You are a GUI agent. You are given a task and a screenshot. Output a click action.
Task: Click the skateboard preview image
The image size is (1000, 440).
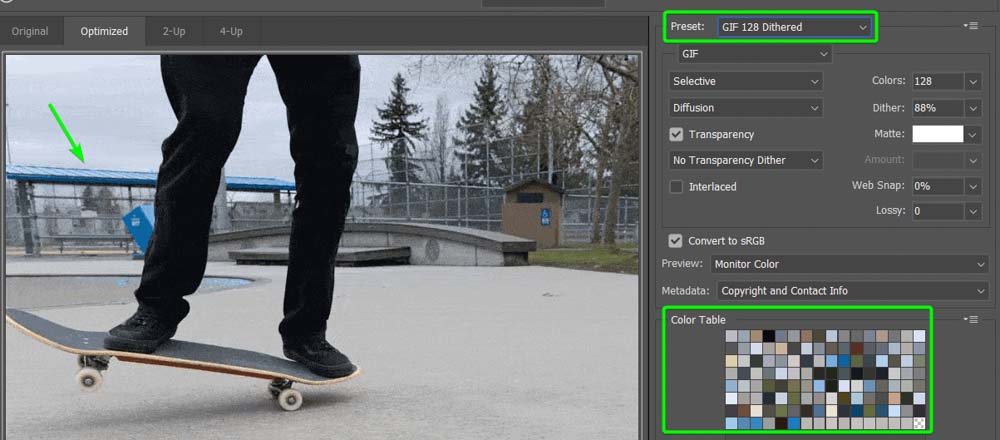322,246
